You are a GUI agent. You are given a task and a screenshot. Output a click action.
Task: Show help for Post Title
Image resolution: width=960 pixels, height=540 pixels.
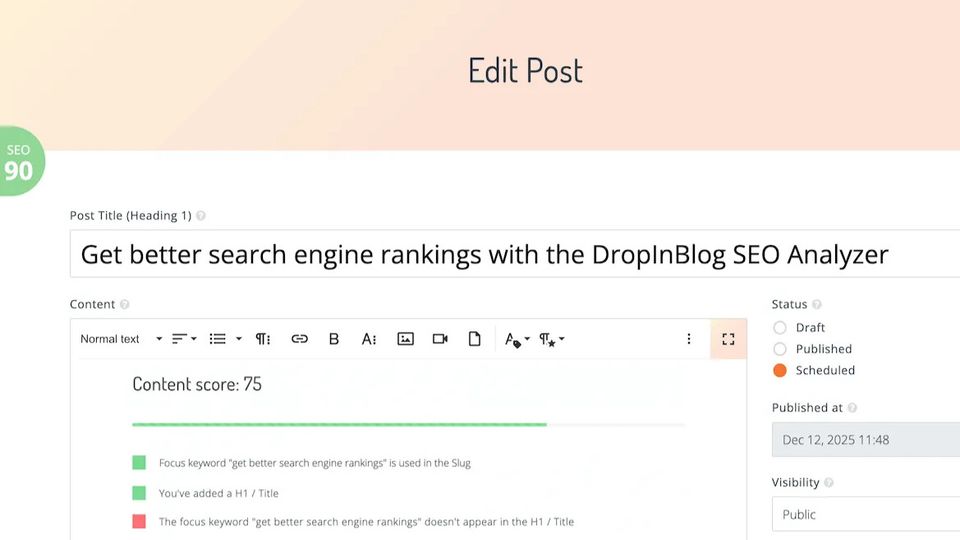[x=201, y=216]
